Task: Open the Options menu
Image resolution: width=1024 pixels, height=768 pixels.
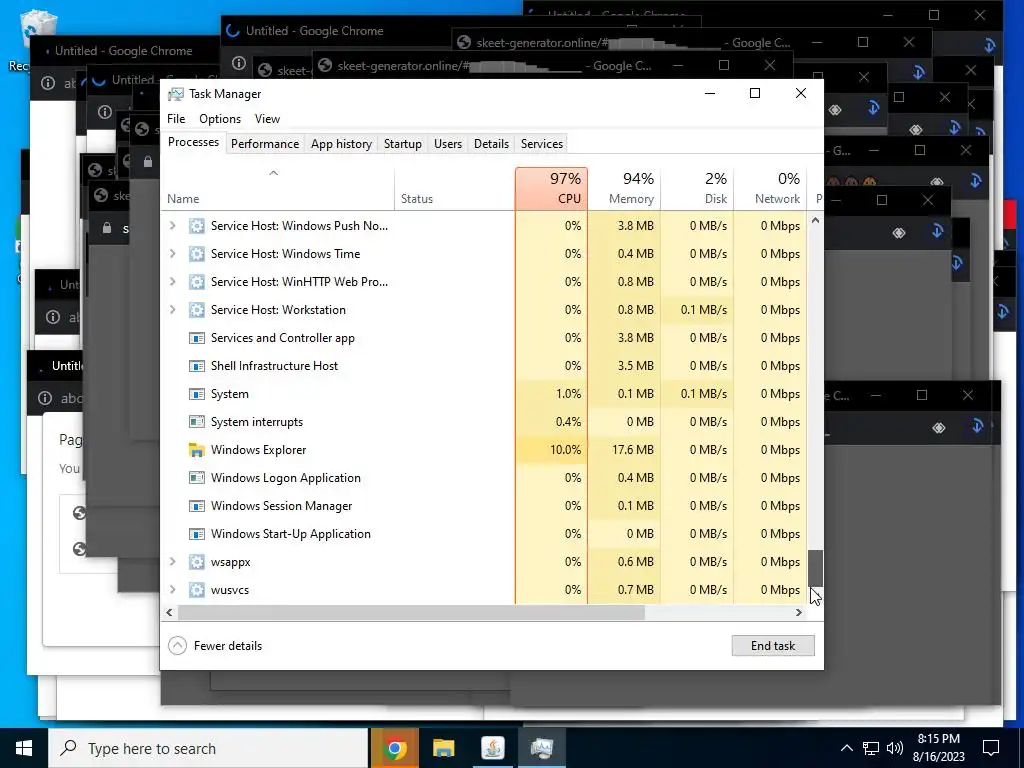Action: click(x=220, y=119)
